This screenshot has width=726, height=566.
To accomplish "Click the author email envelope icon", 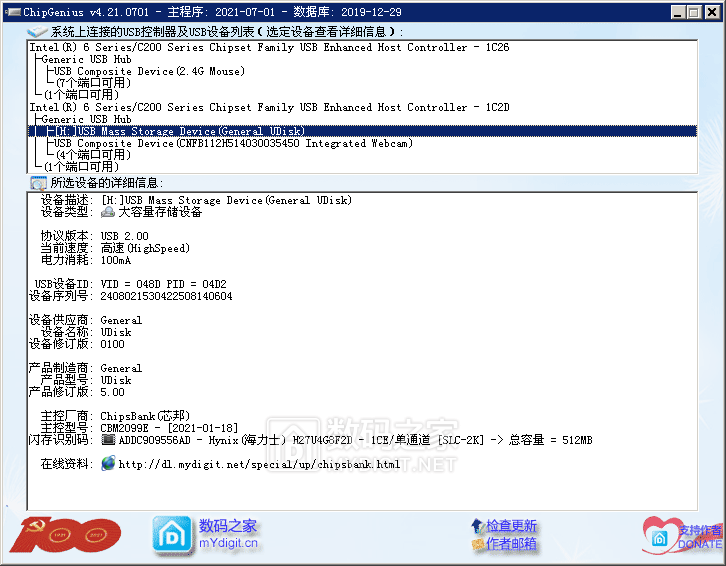I will [x=477, y=543].
